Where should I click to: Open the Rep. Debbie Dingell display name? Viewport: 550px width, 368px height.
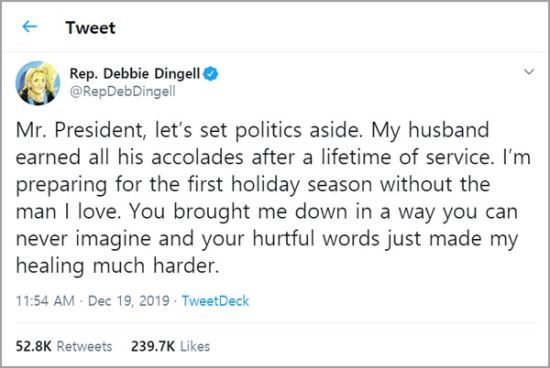[135, 74]
